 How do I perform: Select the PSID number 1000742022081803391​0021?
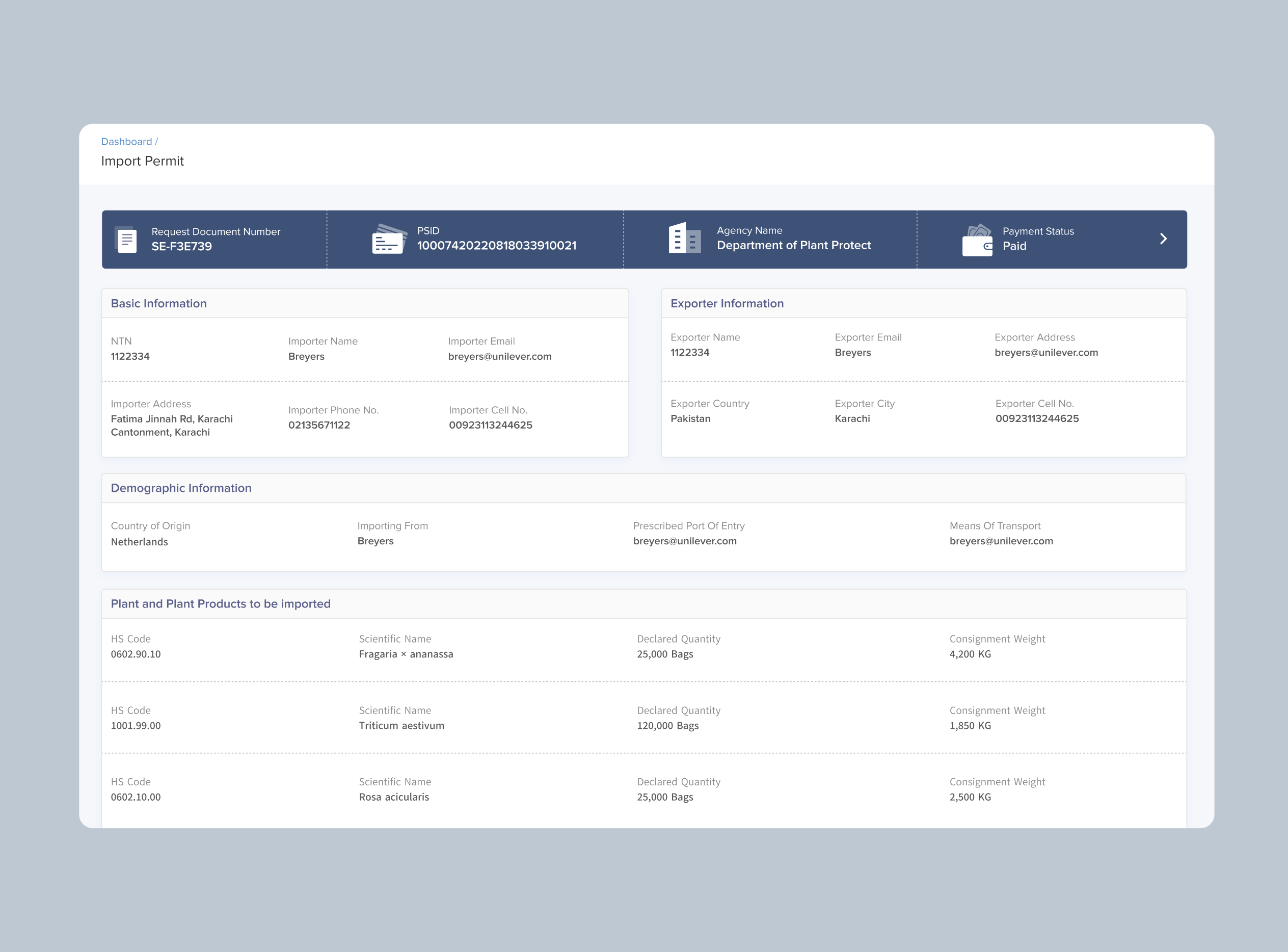coord(497,246)
